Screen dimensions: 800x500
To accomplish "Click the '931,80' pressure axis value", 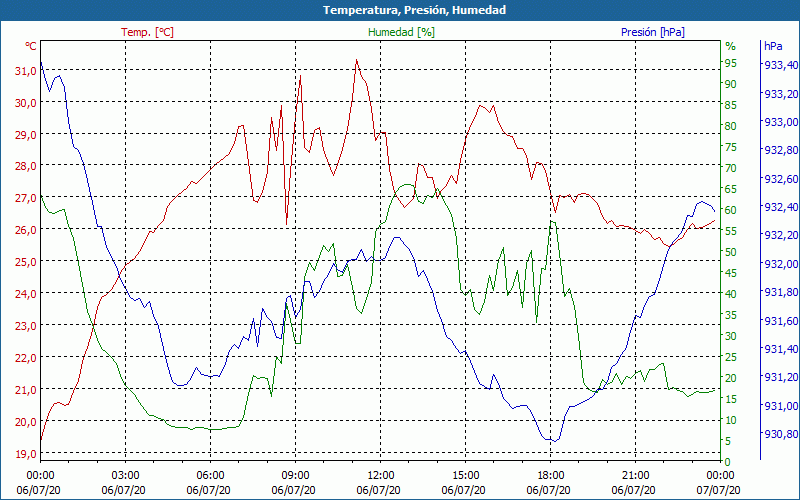I will click(781, 292).
